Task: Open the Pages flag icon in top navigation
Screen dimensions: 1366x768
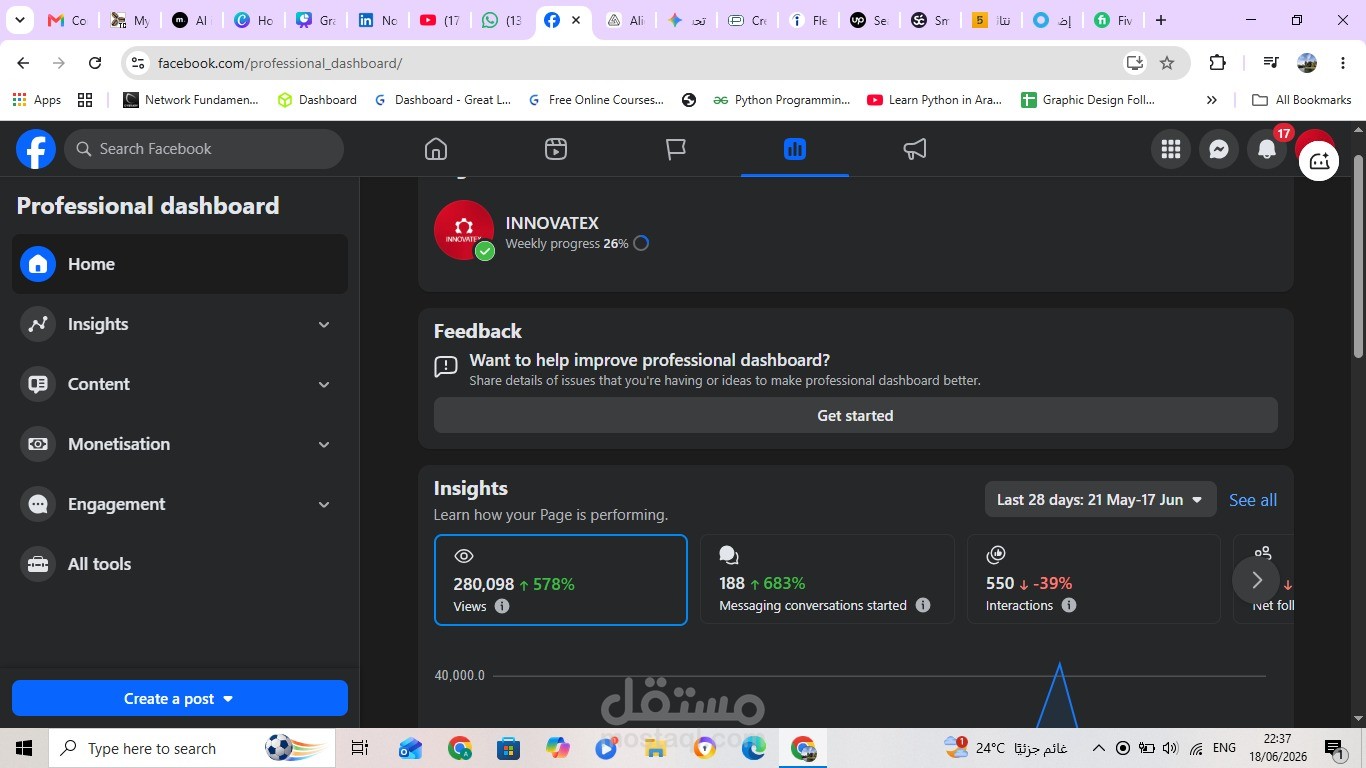Action: click(x=676, y=149)
